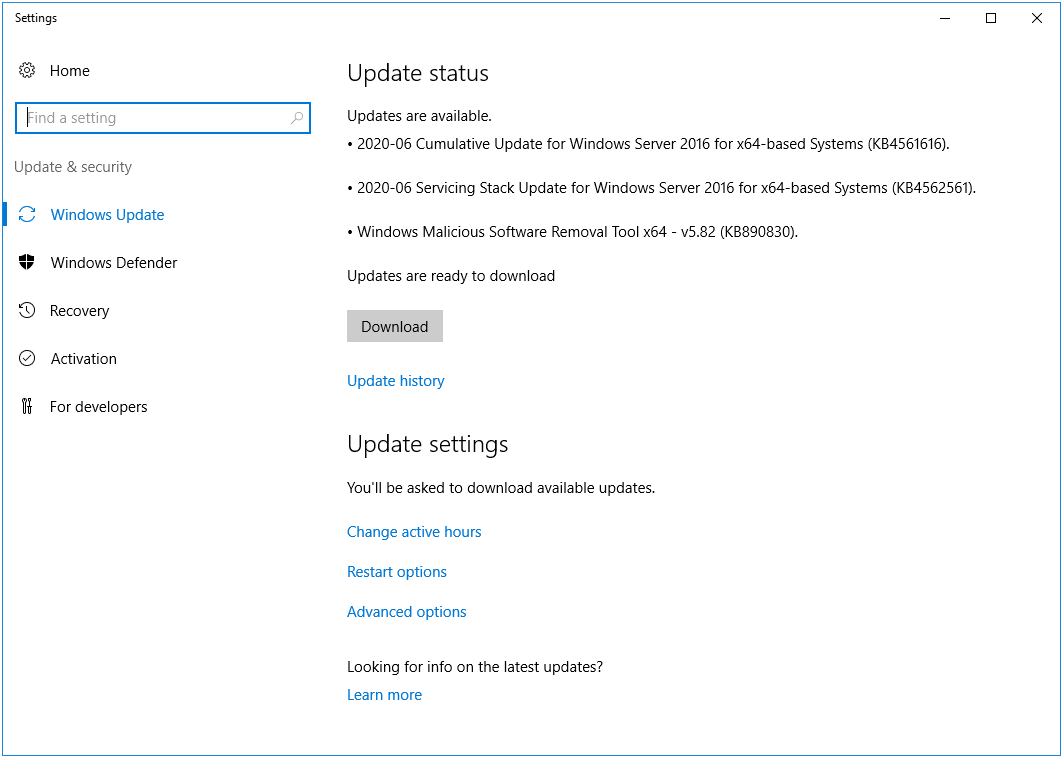
Task: Click the Home gear icon
Action: [27, 71]
